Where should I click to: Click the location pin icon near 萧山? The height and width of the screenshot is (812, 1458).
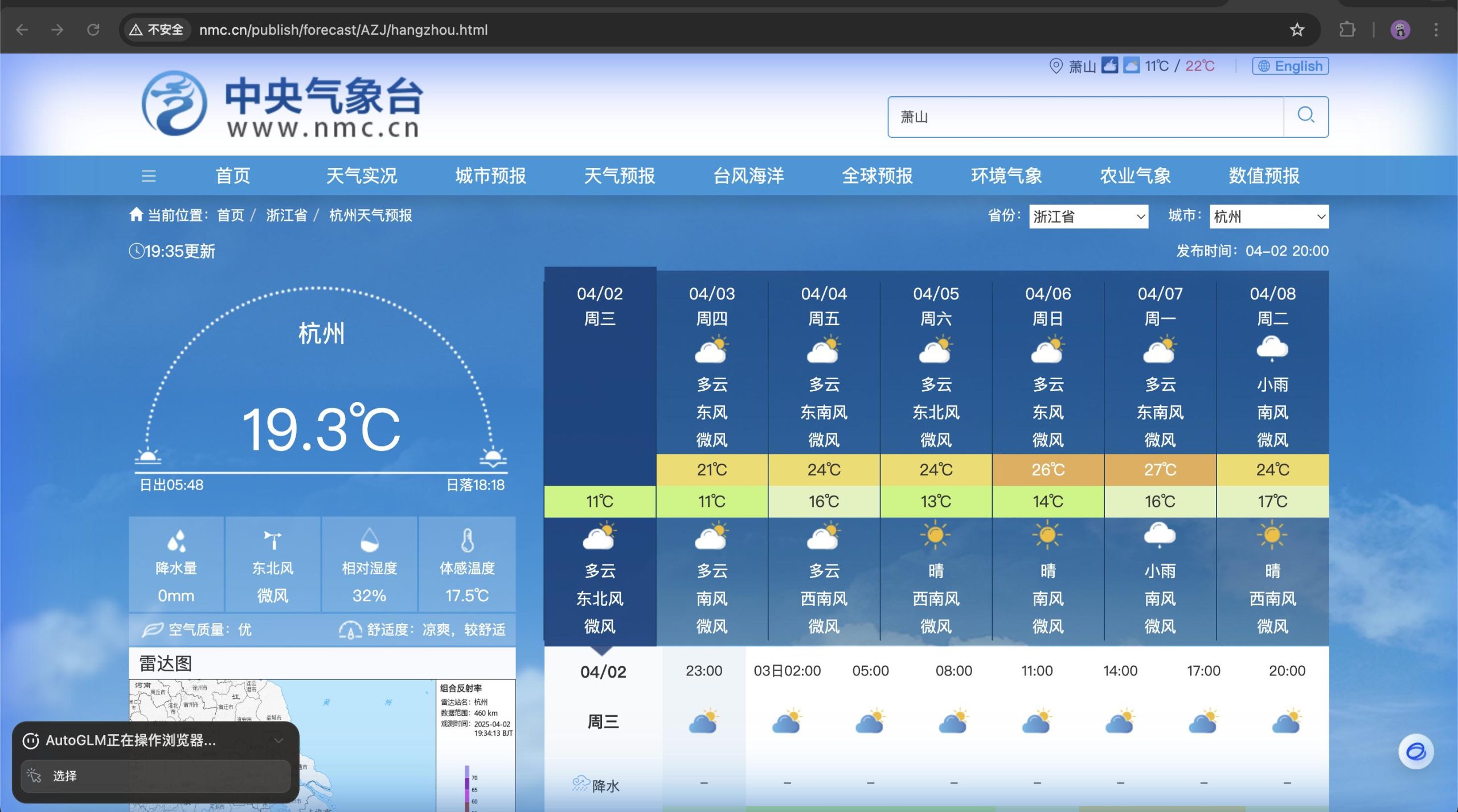[x=1055, y=66]
